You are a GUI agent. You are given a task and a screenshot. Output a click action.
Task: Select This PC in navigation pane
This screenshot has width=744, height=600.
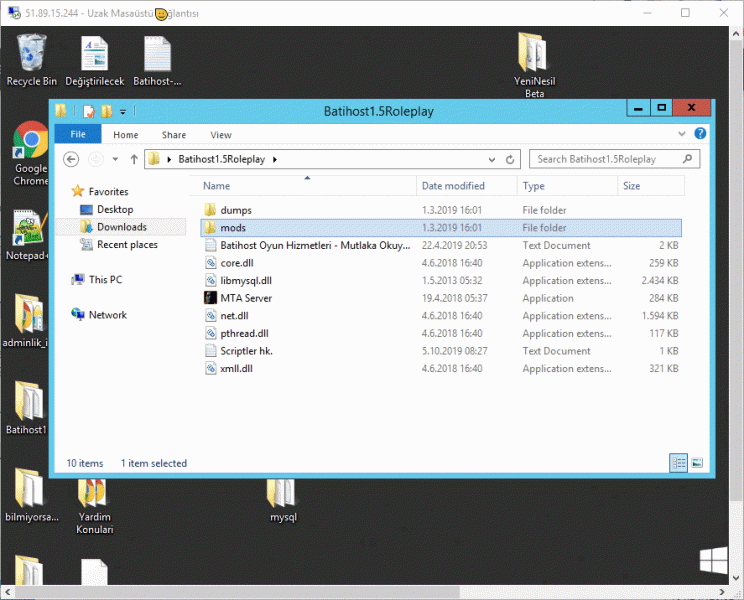coord(97,279)
